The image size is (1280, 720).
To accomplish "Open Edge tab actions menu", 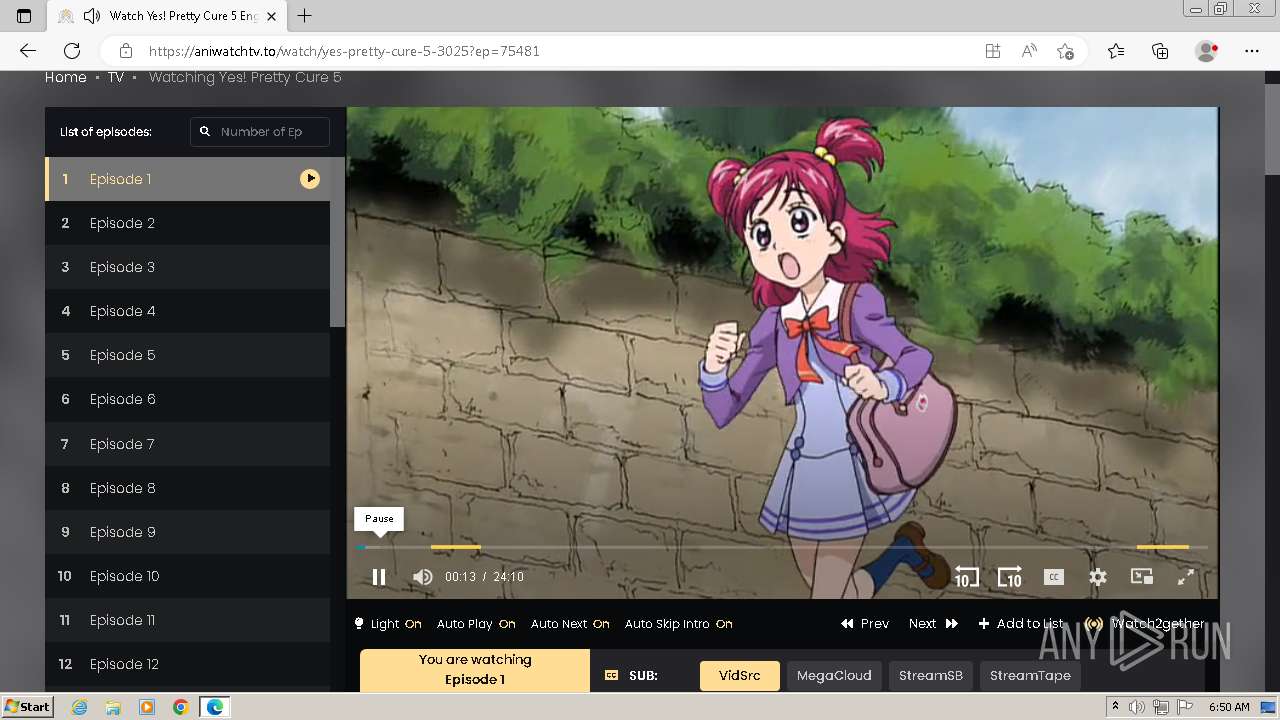I will (24, 16).
